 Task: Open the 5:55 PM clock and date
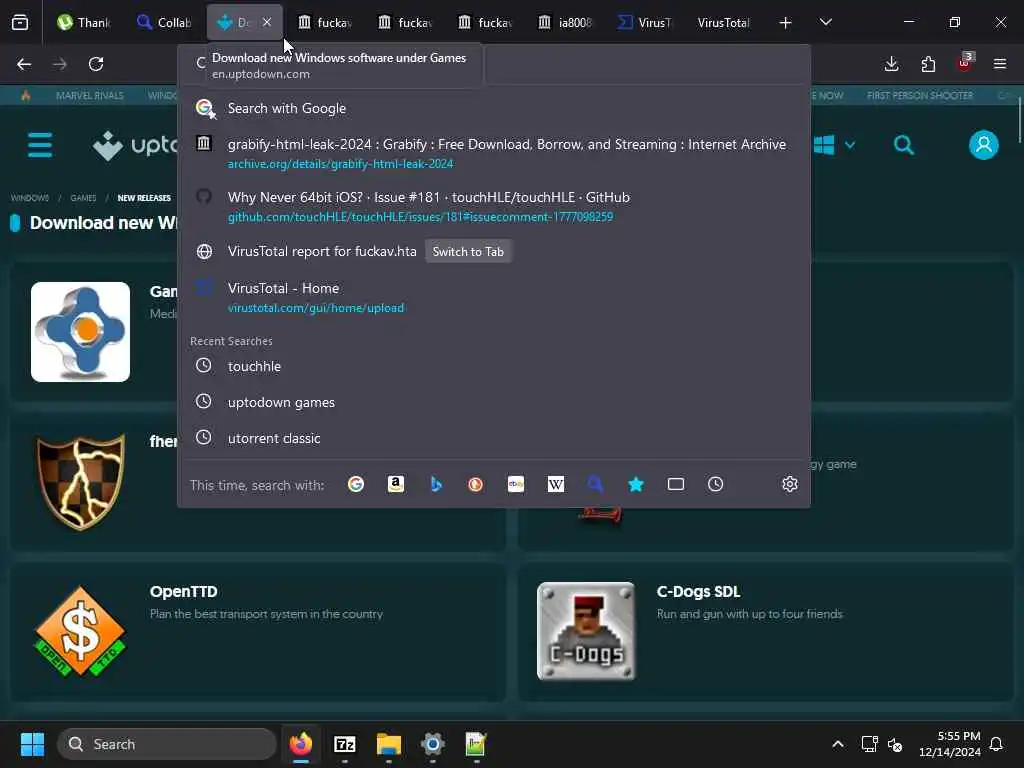coord(950,744)
